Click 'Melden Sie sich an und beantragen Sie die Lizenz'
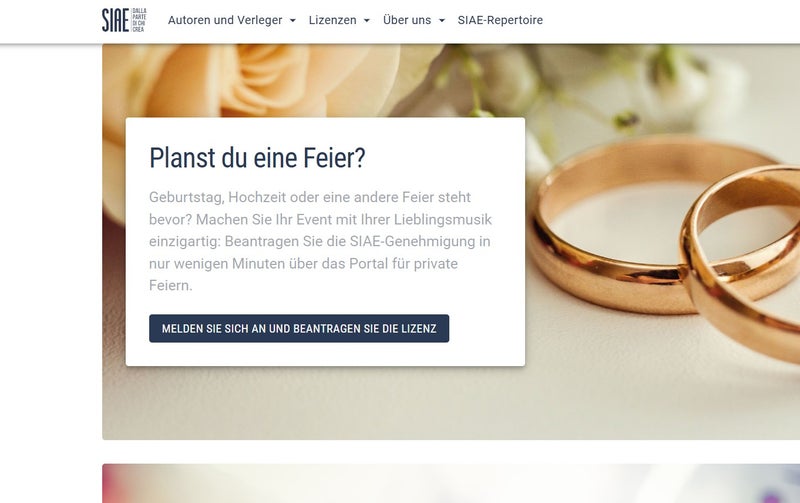The height and width of the screenshot is (503, 800). 299,329
